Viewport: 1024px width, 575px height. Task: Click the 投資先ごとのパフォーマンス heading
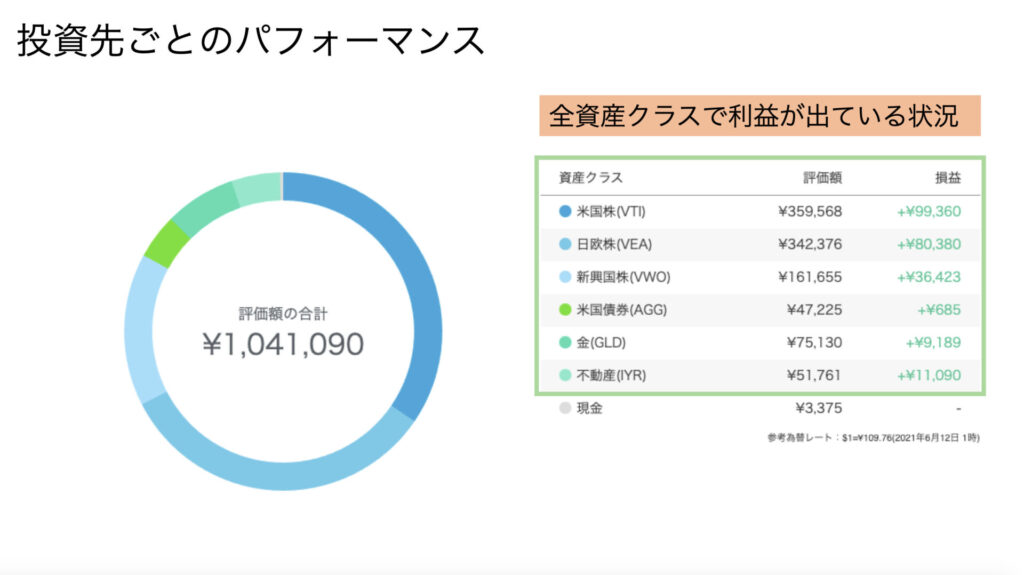click(251, 41)
